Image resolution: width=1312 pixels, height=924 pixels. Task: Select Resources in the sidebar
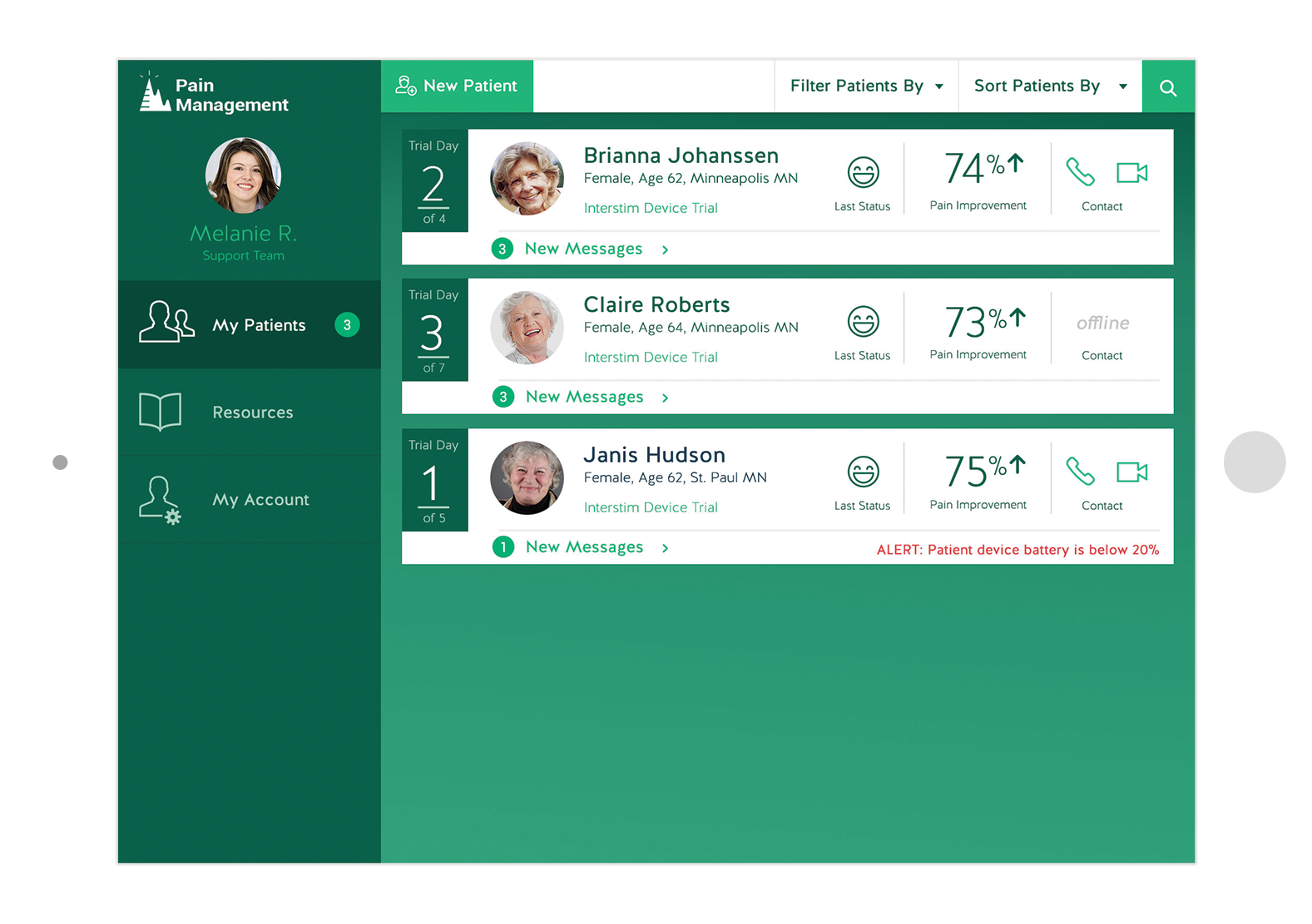point(250,412)
